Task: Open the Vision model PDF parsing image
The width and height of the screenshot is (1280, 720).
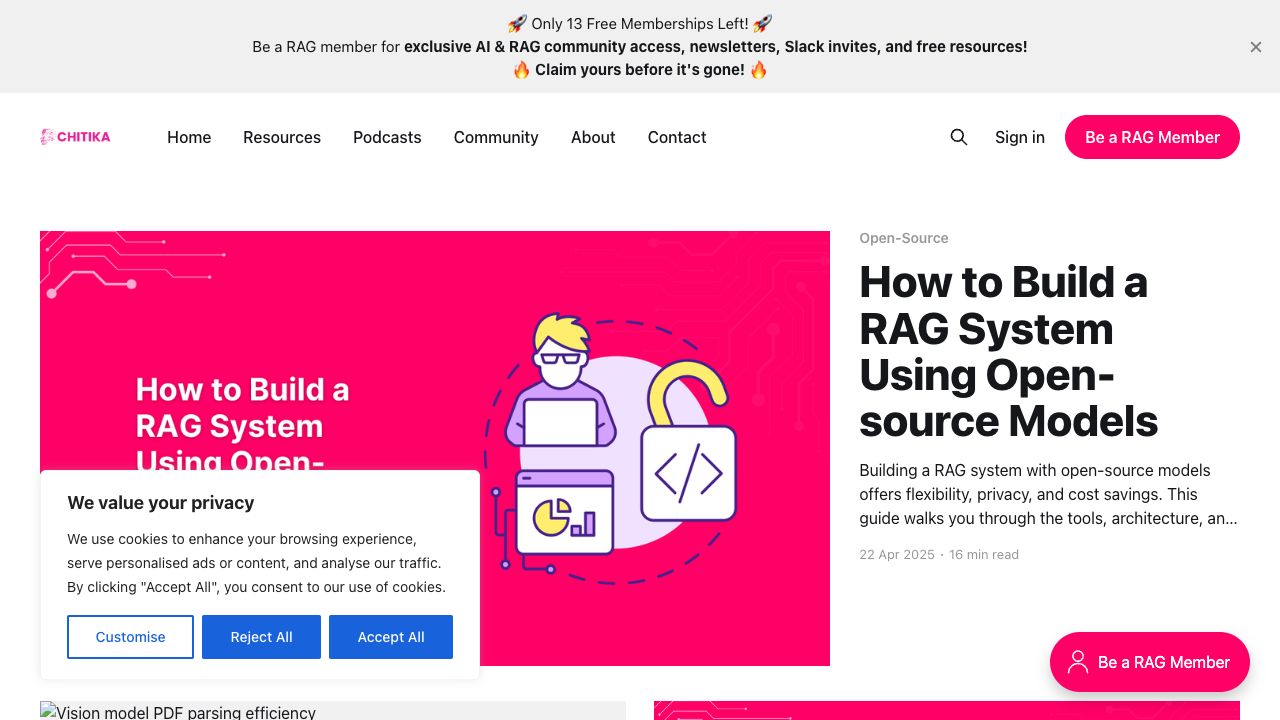Action: [332, 711]
